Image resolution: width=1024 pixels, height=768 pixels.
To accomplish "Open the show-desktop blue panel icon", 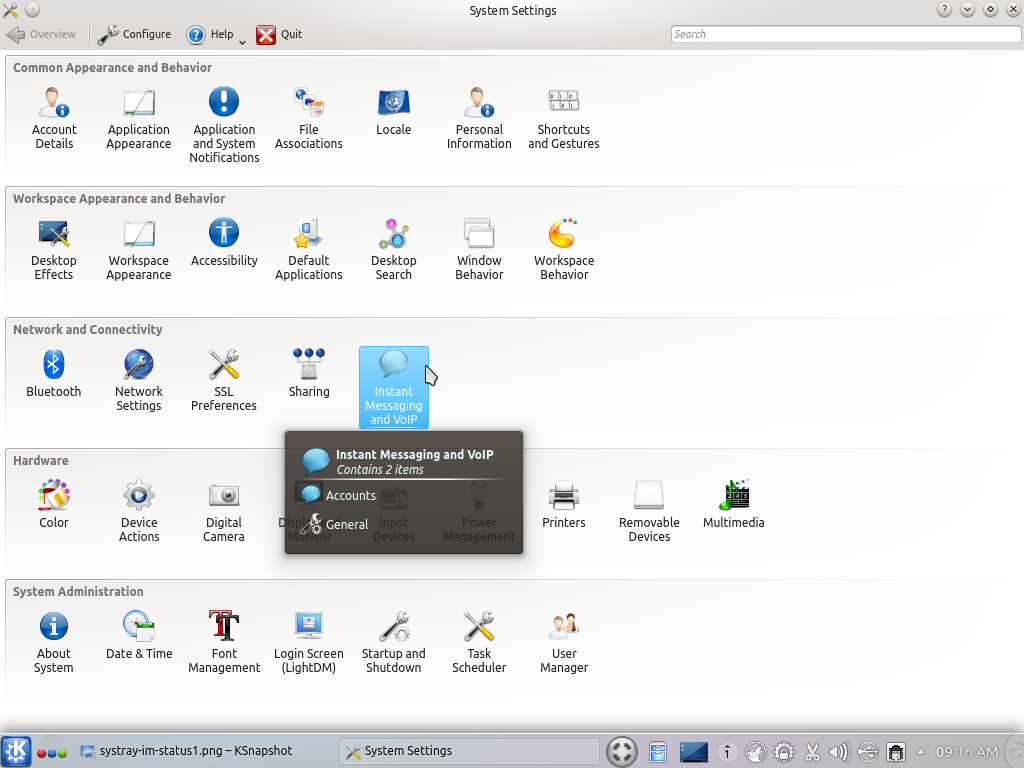I will [694, 752].
